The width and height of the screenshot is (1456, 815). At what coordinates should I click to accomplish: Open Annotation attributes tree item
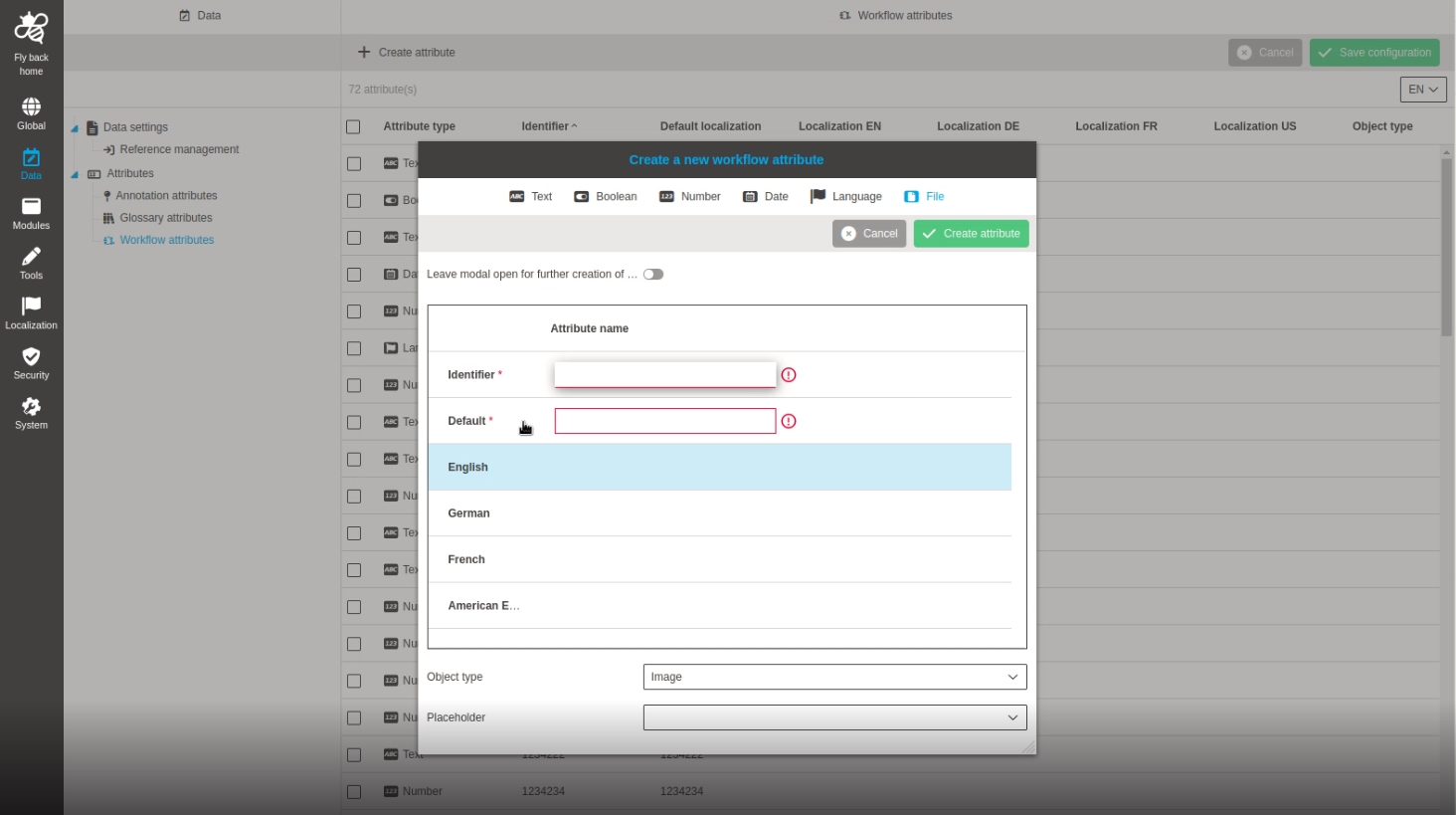(166, 196)
